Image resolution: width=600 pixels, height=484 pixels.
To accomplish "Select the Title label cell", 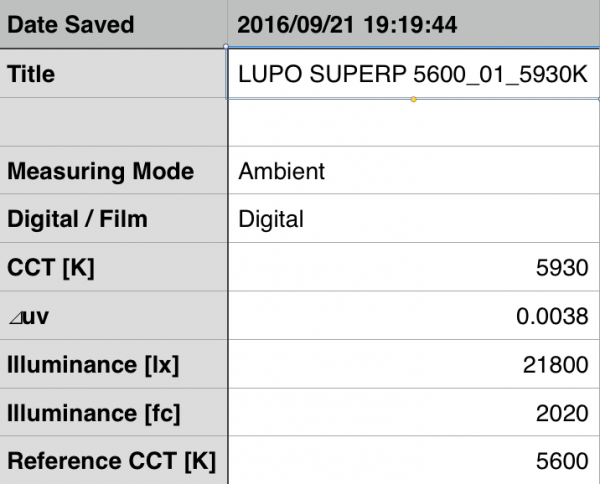I will (x=113, y=74).
